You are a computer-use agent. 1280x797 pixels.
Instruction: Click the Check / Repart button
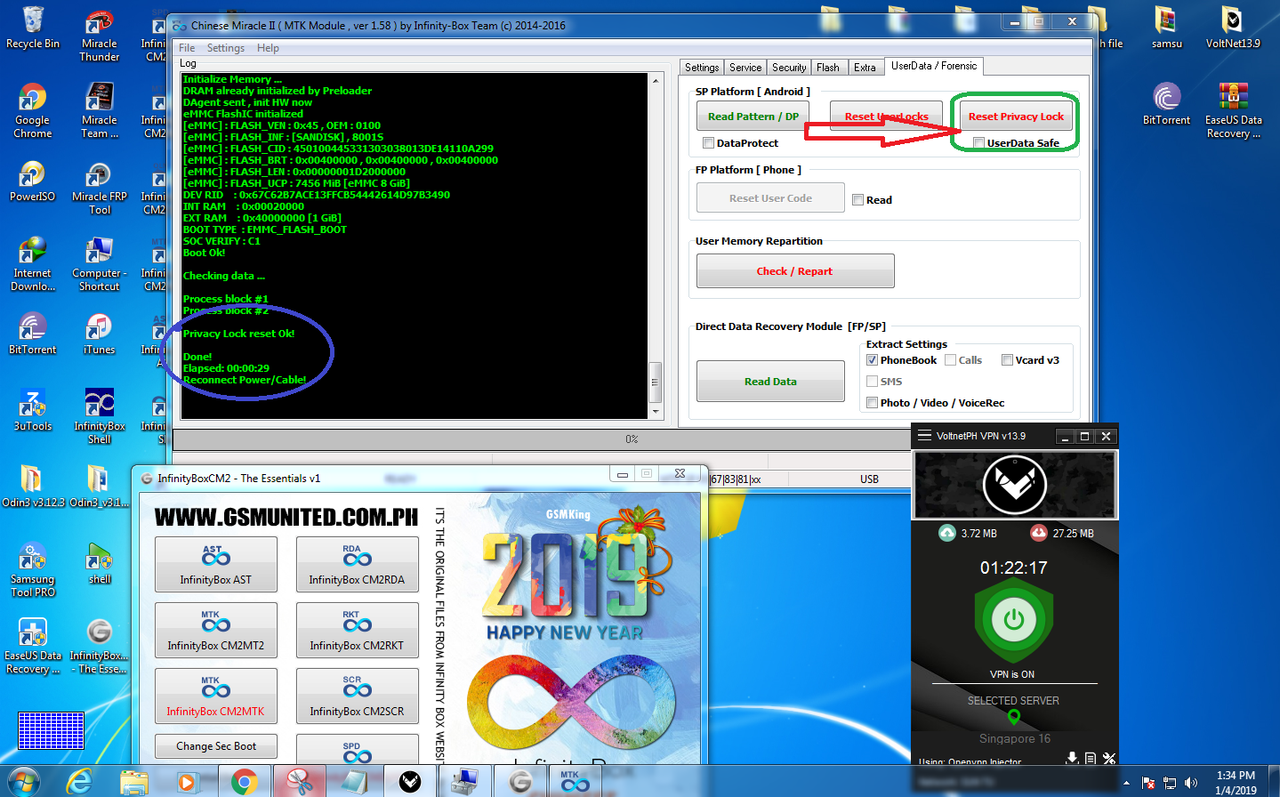(x=795, y=271)
